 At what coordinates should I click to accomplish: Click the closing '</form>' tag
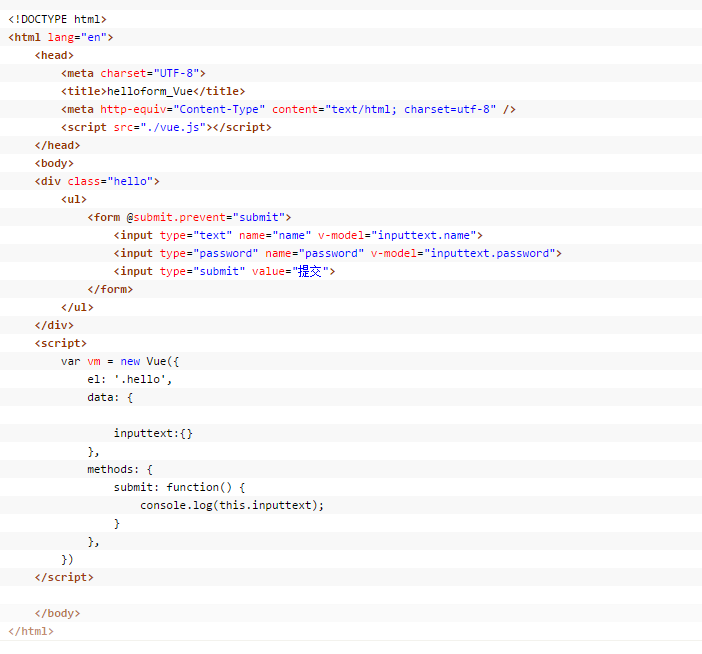pos(110,289)
